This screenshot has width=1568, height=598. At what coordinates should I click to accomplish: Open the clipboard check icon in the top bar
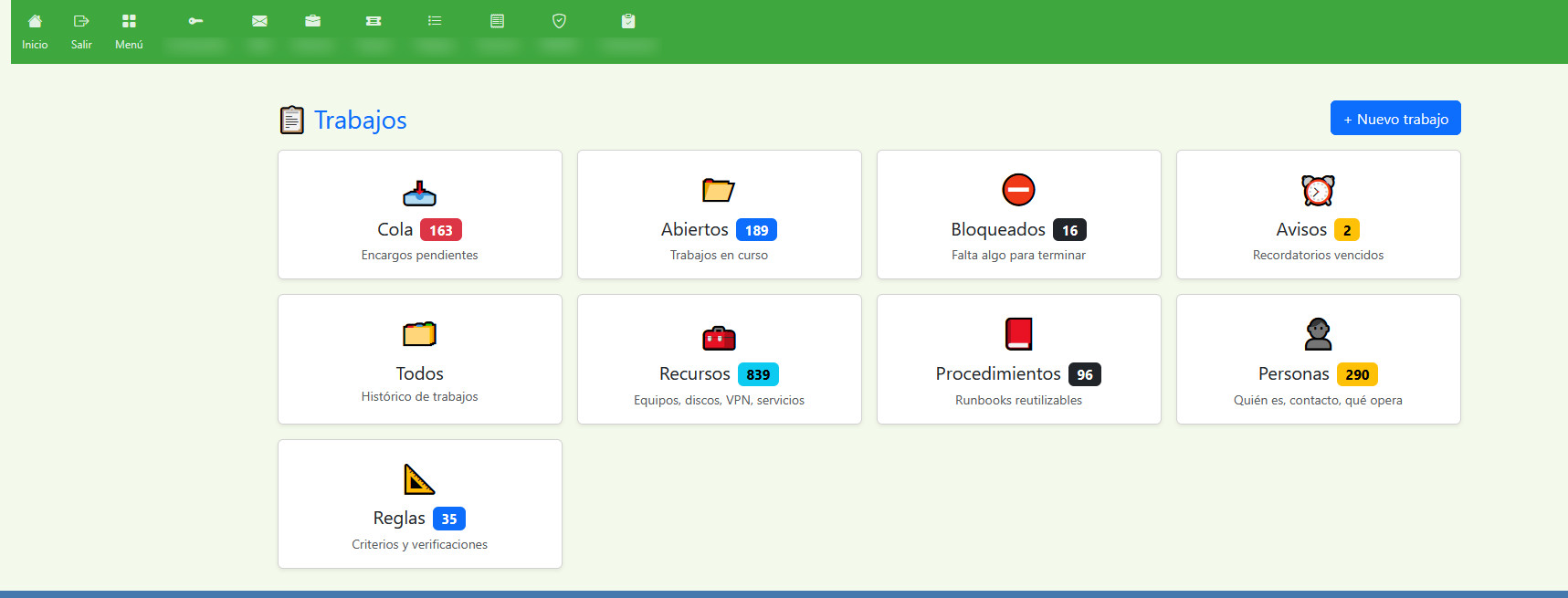coord(628,21)
